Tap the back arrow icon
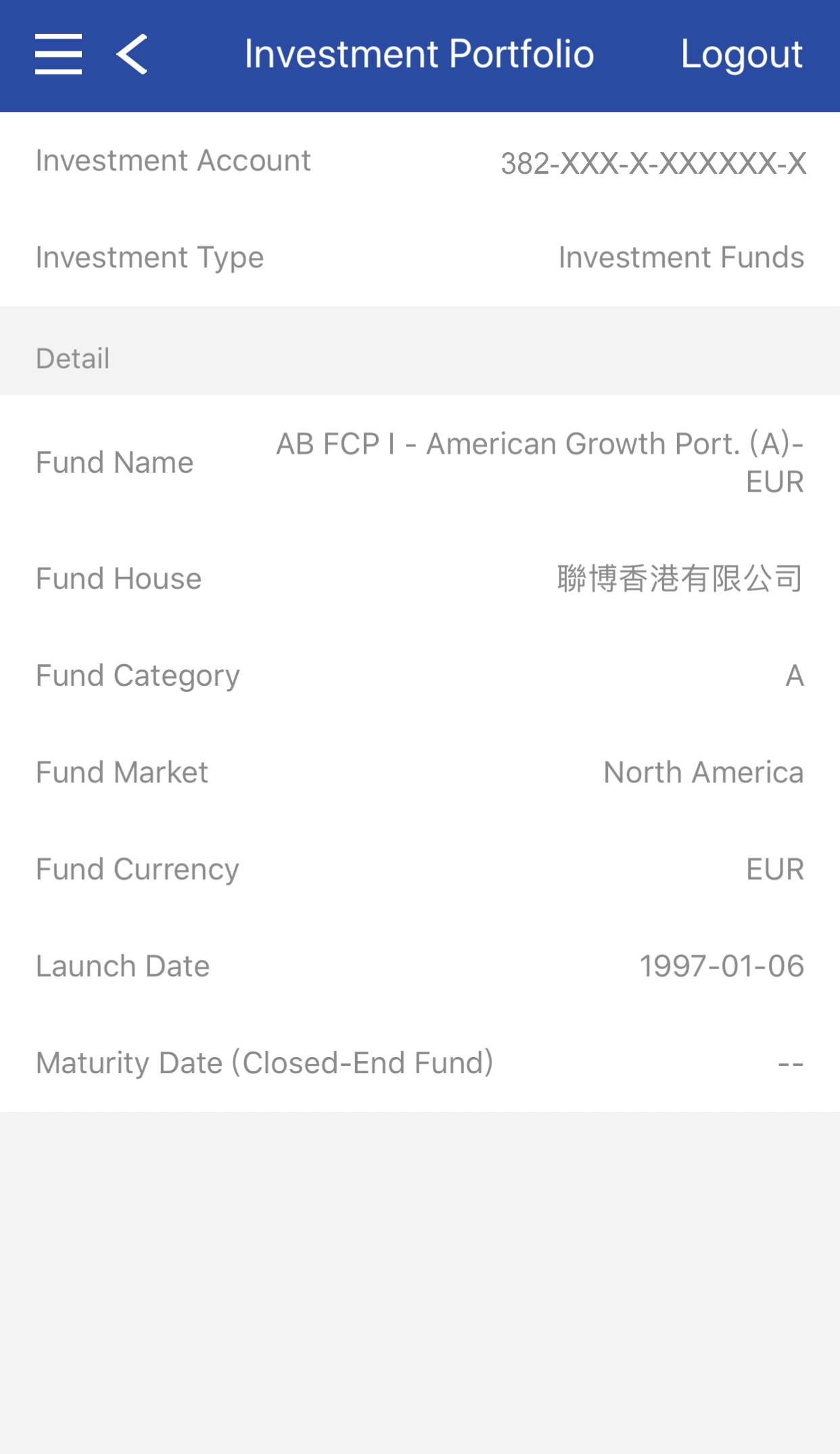The width and height of the screenshot is (840, 1454). click(x=133, y=54)
